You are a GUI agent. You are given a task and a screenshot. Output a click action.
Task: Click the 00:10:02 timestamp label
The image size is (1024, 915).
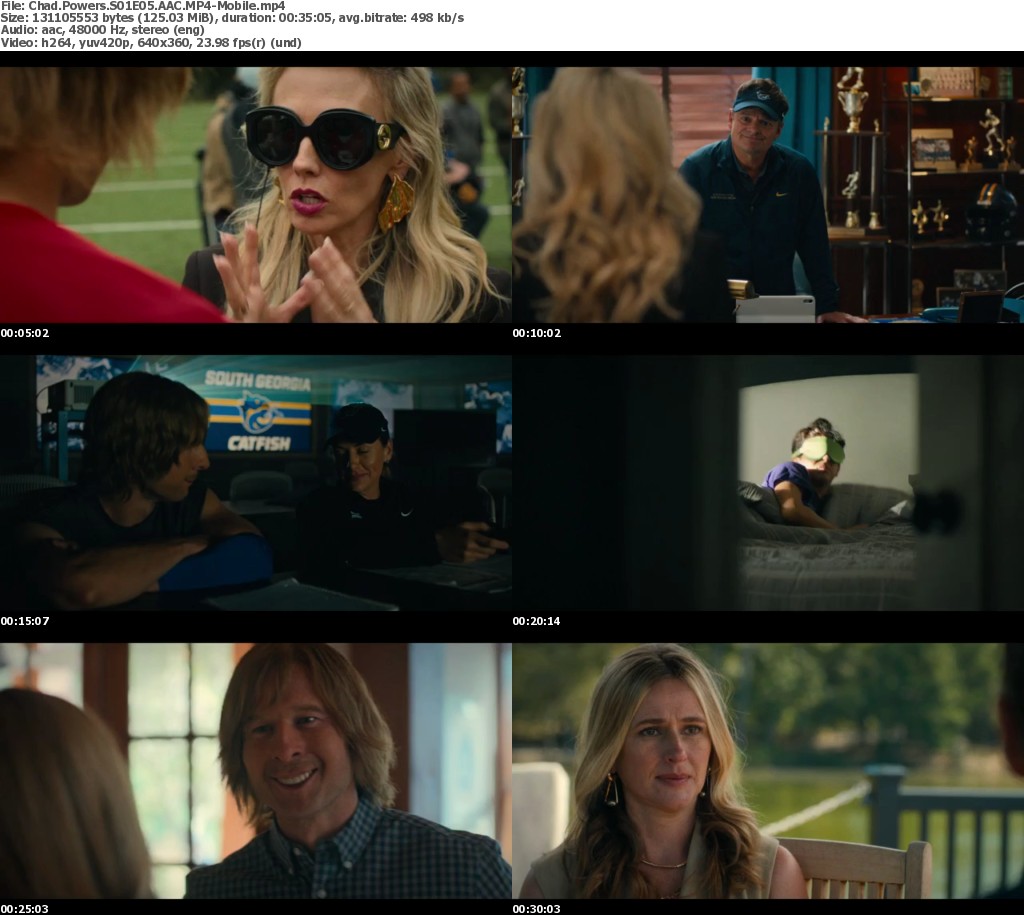point(537,333)
